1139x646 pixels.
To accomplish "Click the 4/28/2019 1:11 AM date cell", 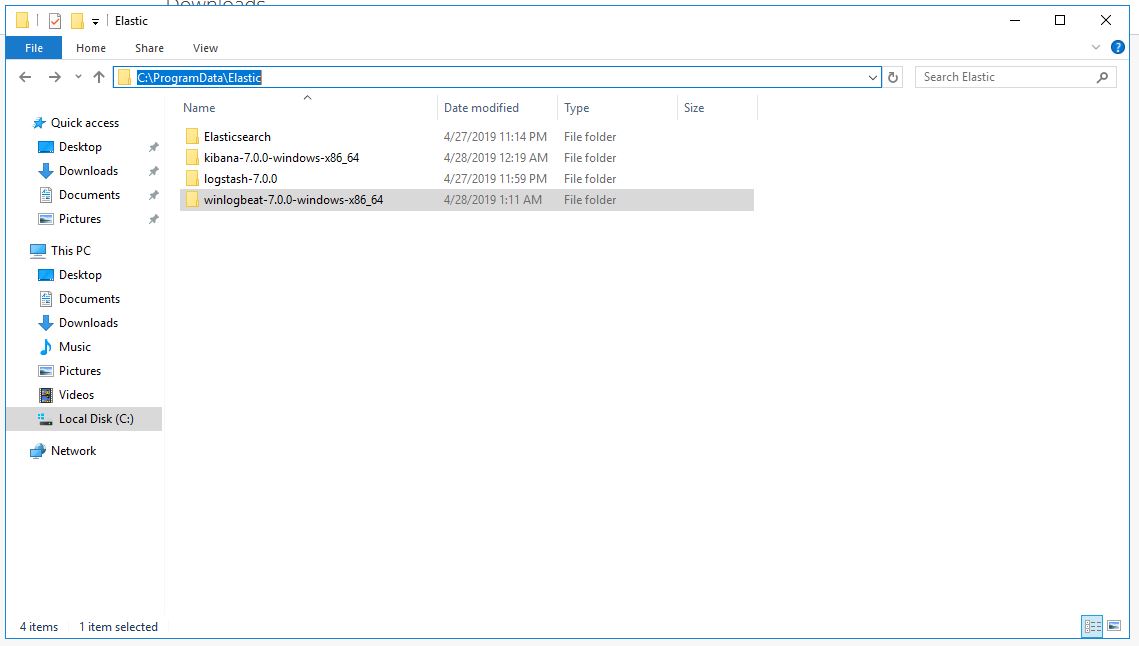I will pyautogui.click(x=493, y=200).
